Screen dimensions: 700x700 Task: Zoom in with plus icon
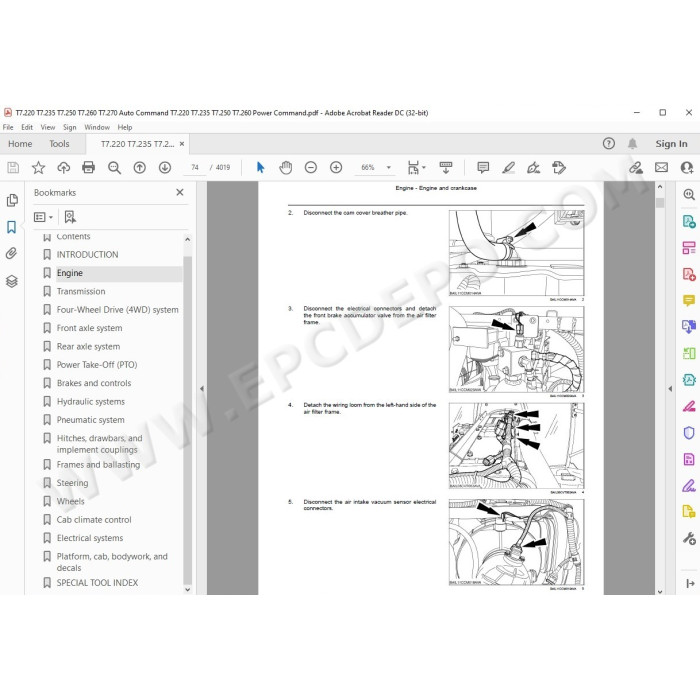336,167
